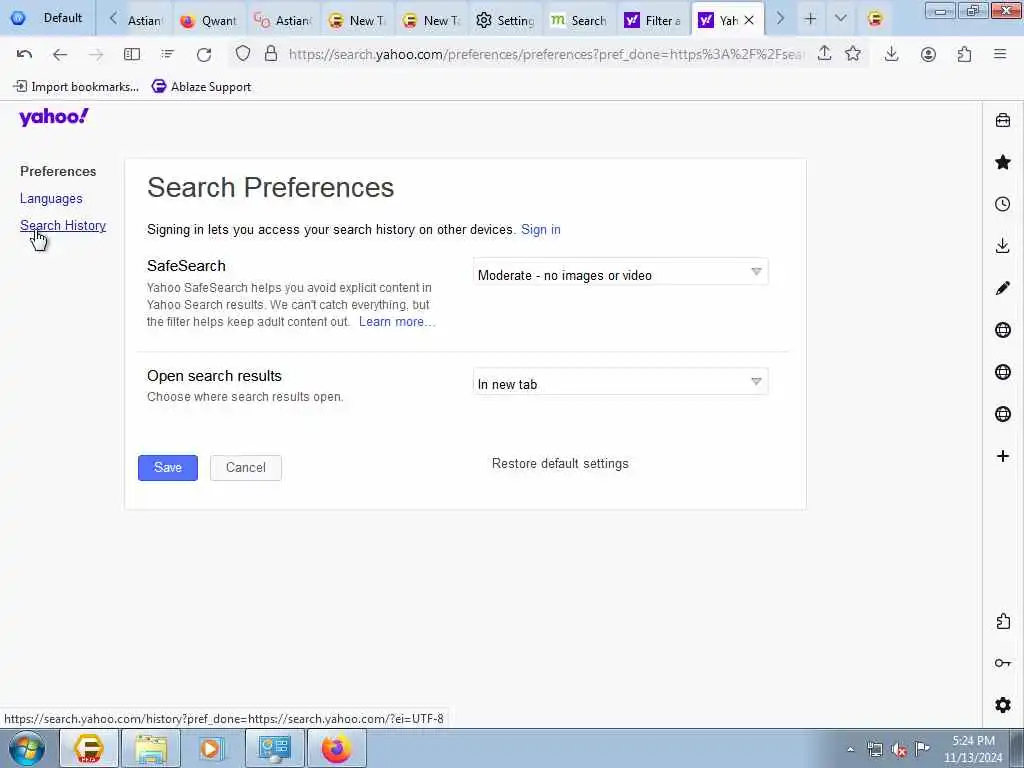Screen dimensions: 1024x768
Task: Open Import bookmarks bookmark item
Action: point(76,86)
